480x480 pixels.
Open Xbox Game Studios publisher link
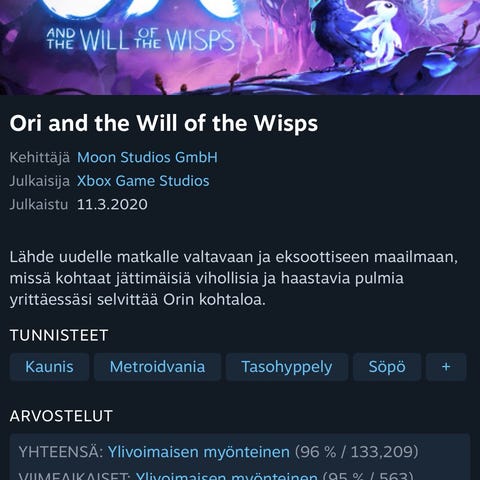pos(143,181)
